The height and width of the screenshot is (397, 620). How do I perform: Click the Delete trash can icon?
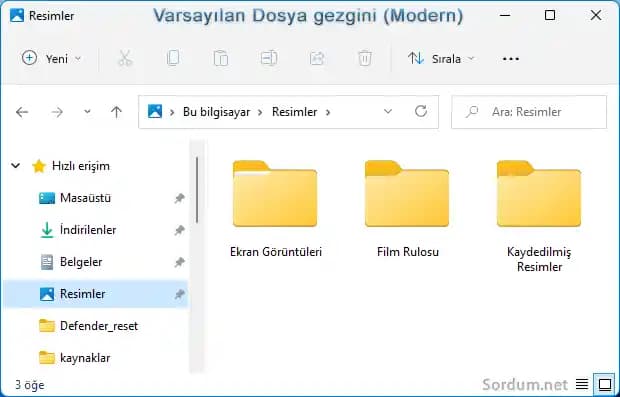[365, 59]
